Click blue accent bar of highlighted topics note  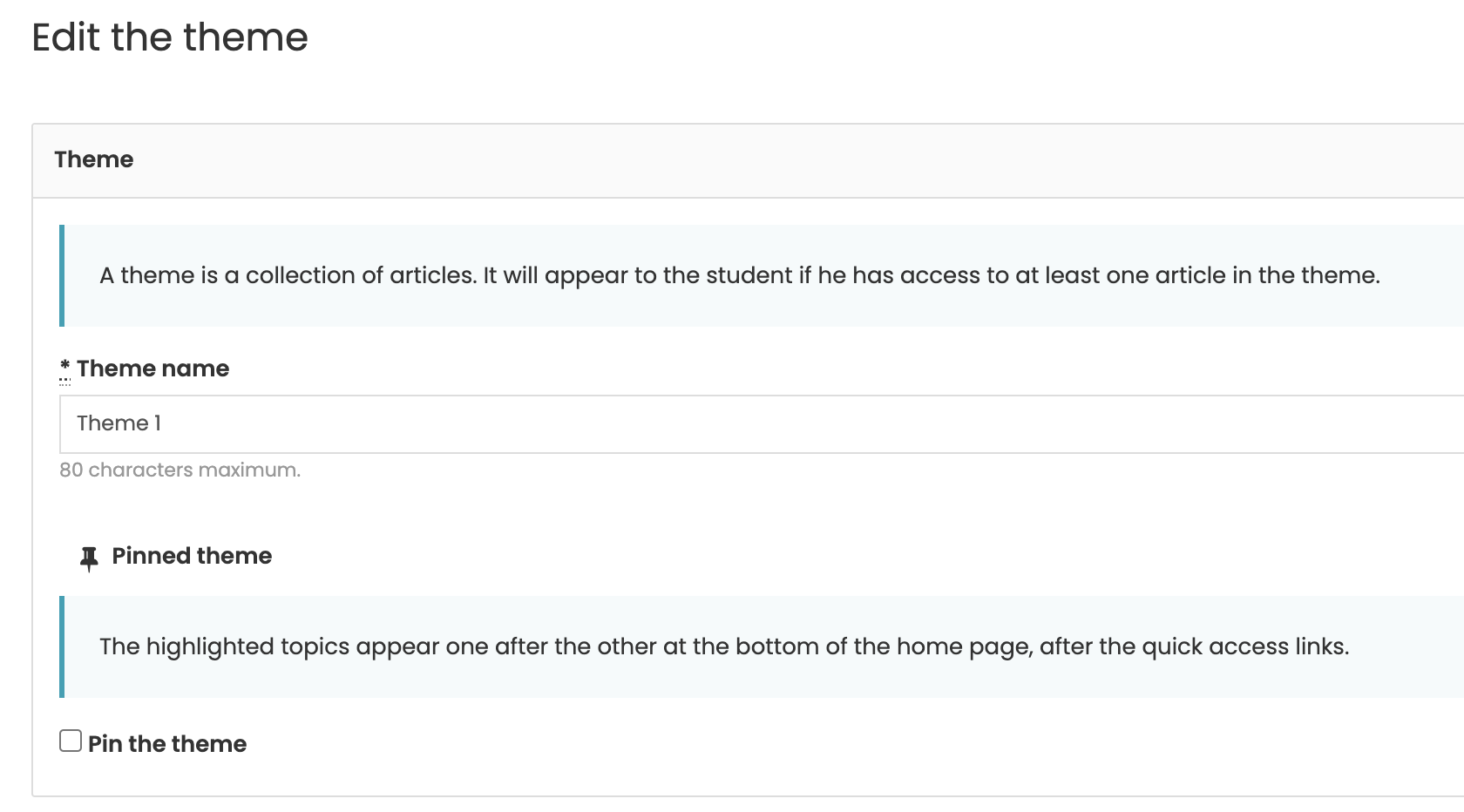tap(62, 646)
